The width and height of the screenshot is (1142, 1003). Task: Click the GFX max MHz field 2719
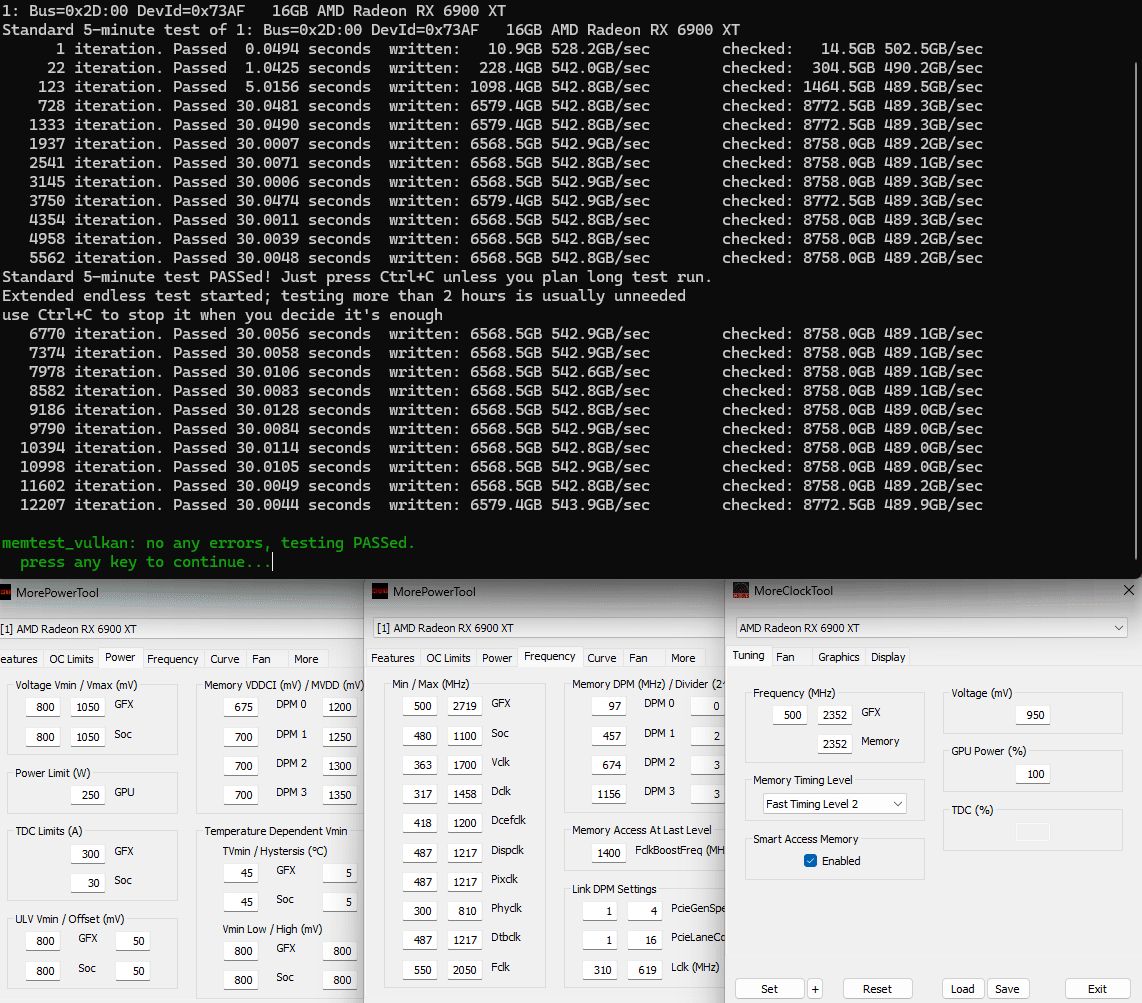click(x=464, y=707)
